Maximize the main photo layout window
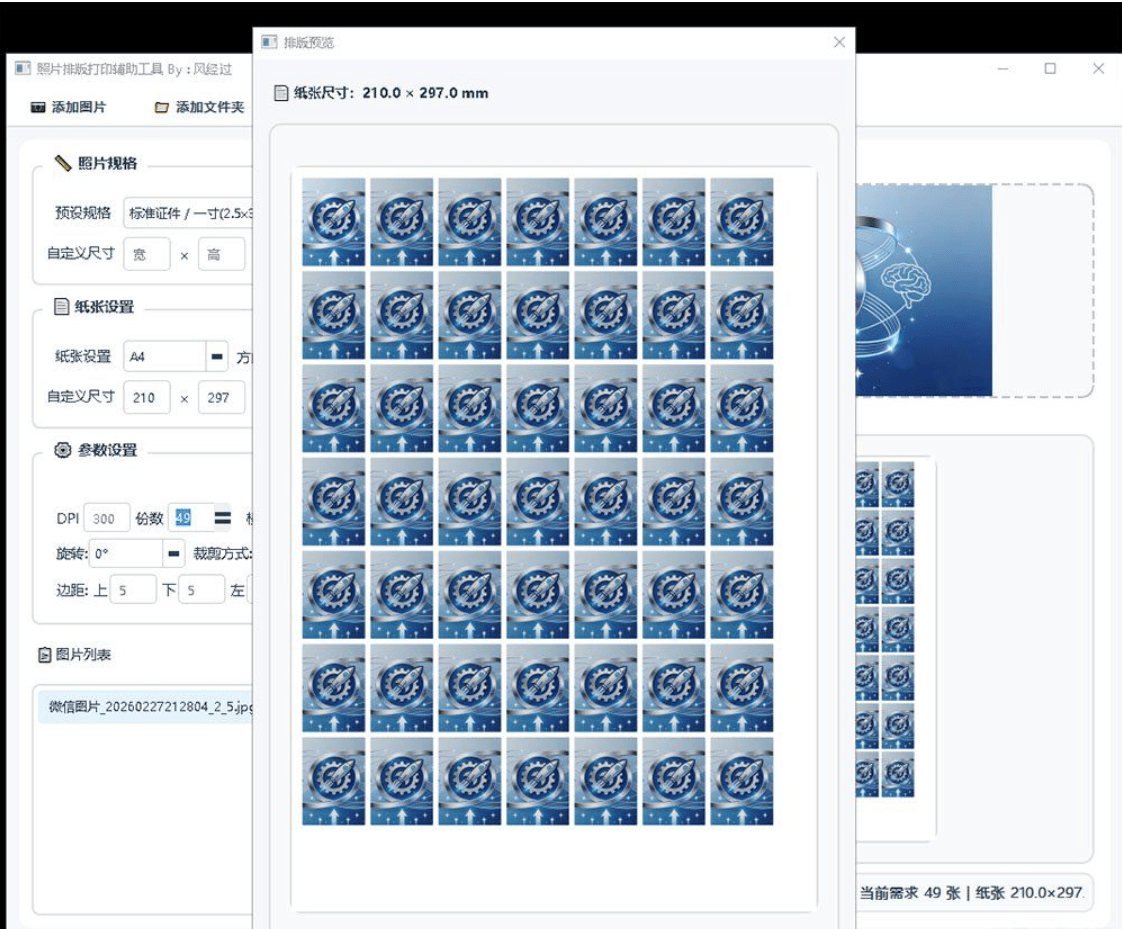This screenshot has width=1122, height=929. pos(1050,69)
